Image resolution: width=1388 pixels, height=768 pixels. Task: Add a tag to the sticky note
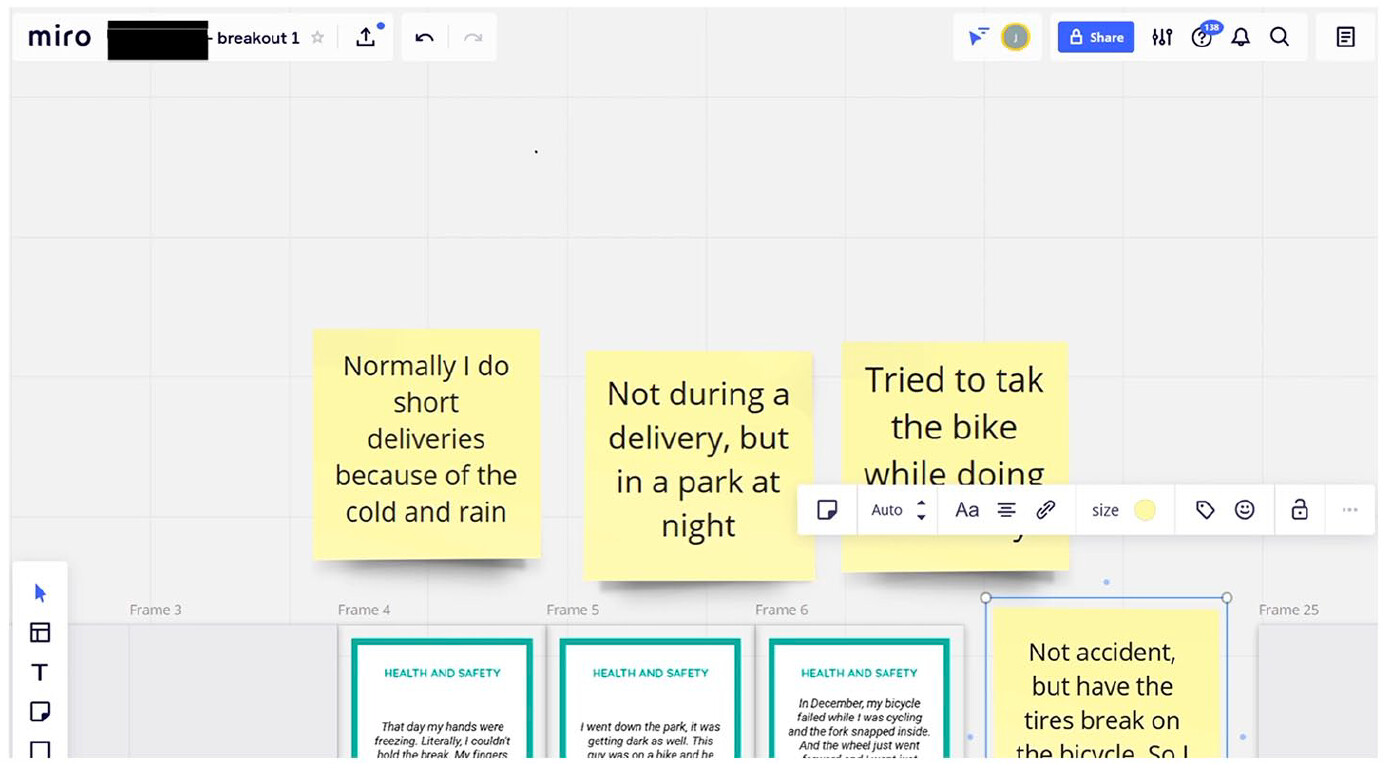point(1205,510)
